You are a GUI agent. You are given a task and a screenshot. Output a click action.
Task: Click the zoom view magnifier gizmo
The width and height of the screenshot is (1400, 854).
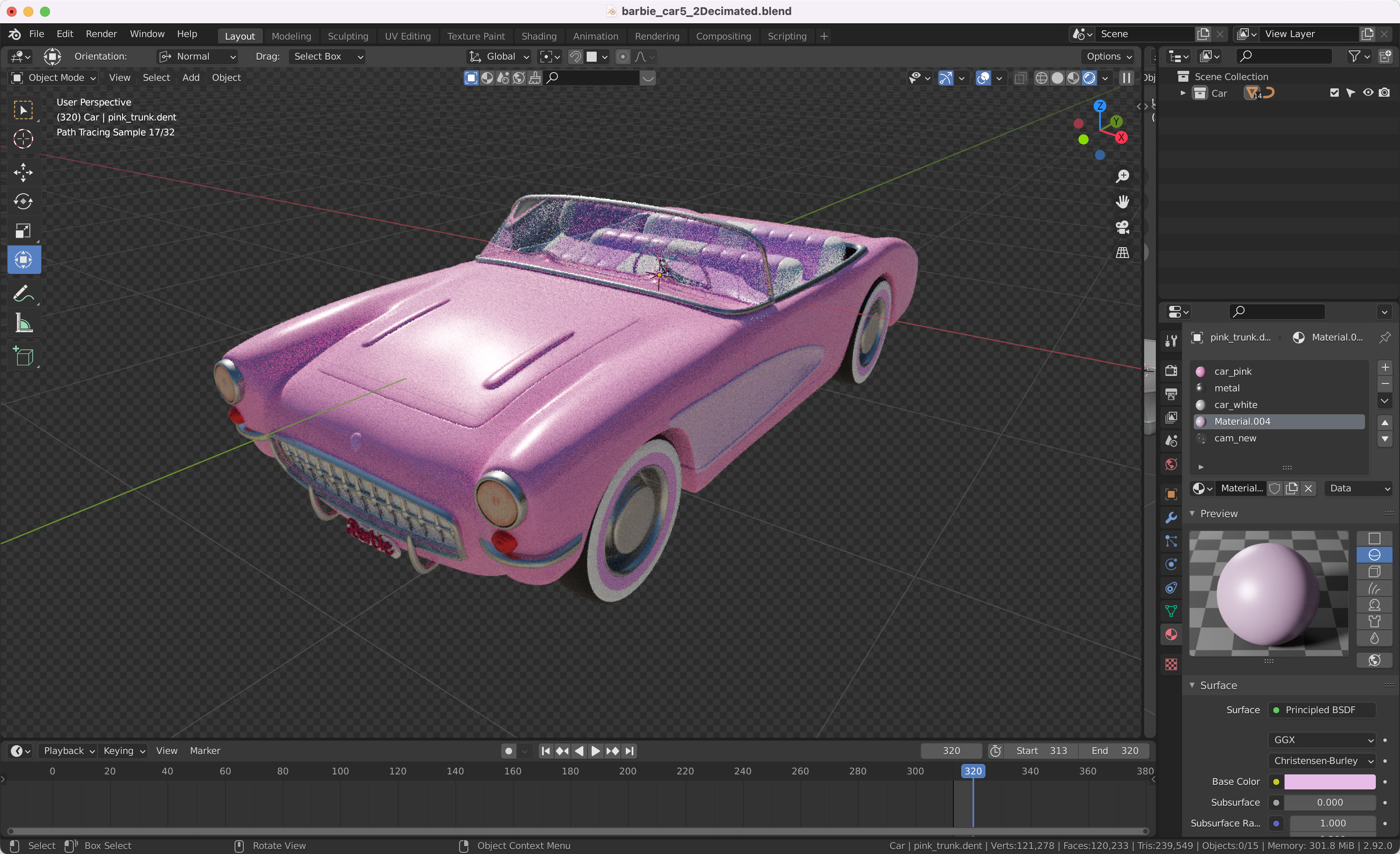coord(1122,177)
